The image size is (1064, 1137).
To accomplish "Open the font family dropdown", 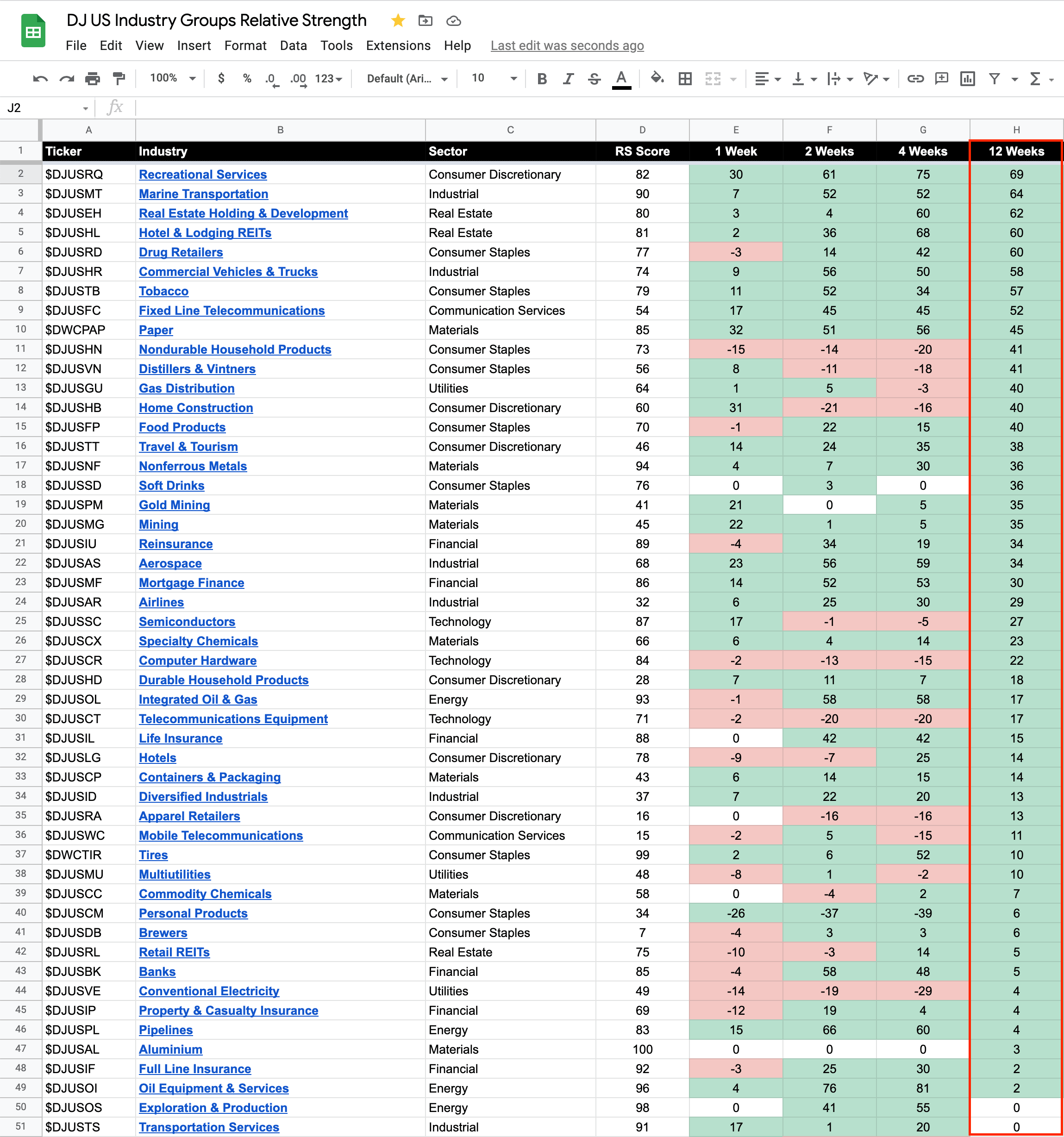I will pos(407,78).
